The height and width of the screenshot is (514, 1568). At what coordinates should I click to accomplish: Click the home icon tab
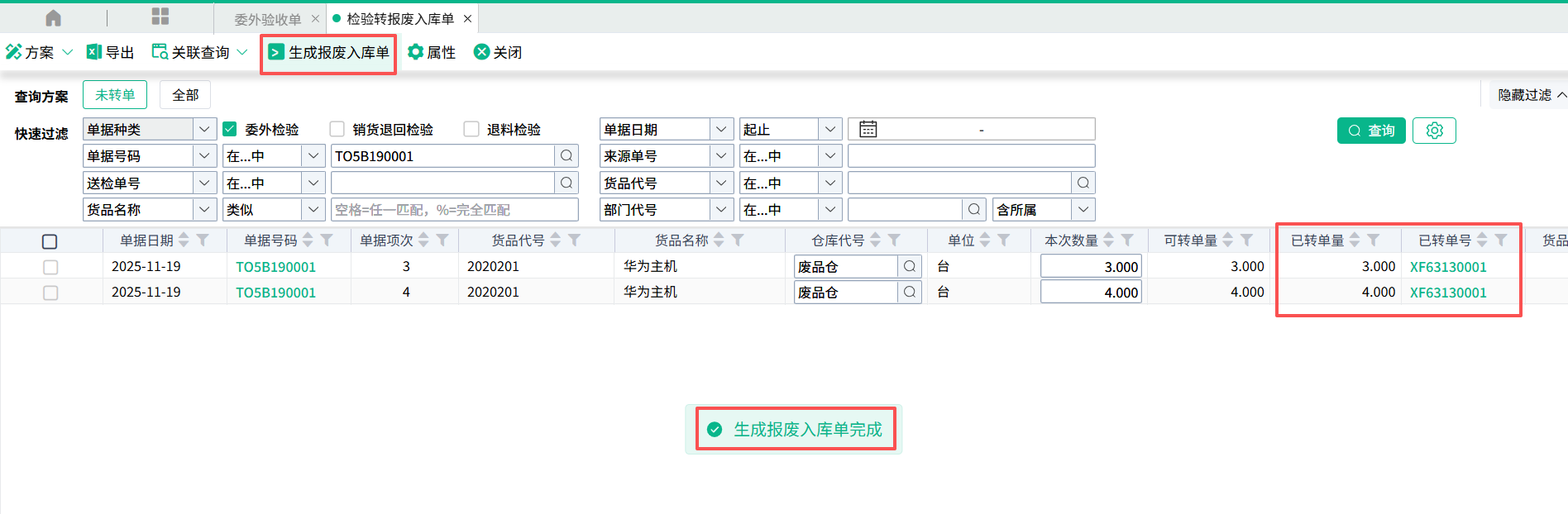53,18
